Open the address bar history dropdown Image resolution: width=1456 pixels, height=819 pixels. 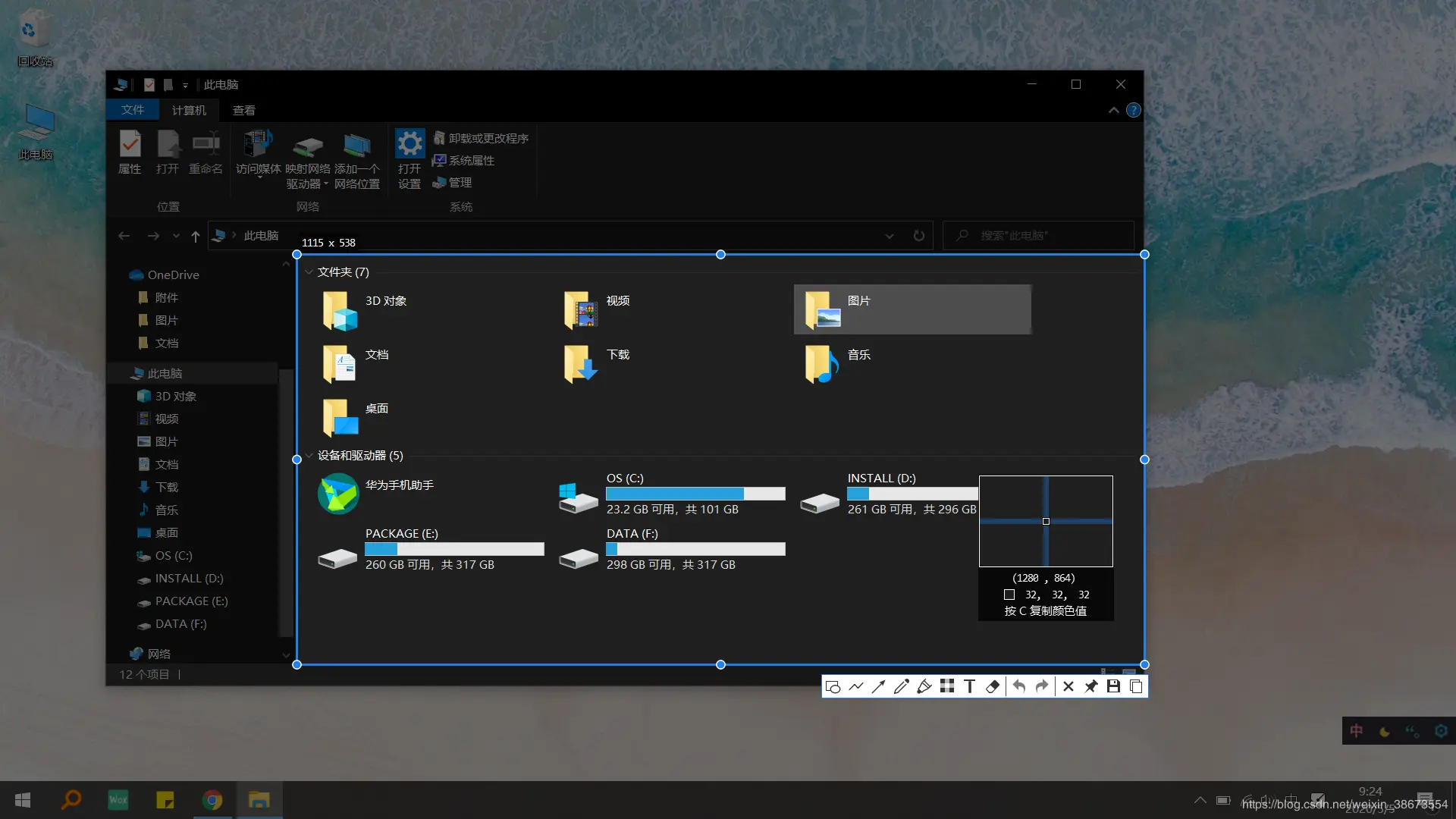point(889,236)
